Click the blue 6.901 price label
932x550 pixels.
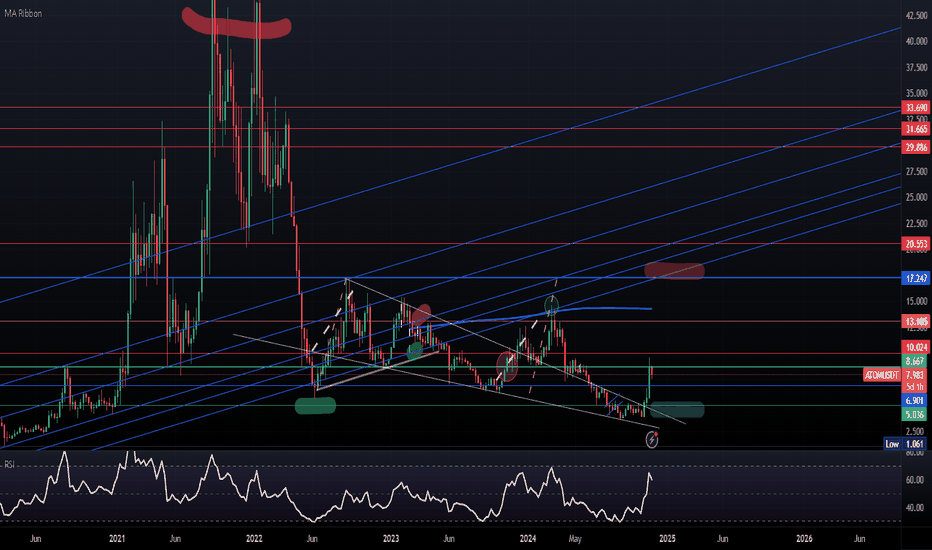[914, 401]
